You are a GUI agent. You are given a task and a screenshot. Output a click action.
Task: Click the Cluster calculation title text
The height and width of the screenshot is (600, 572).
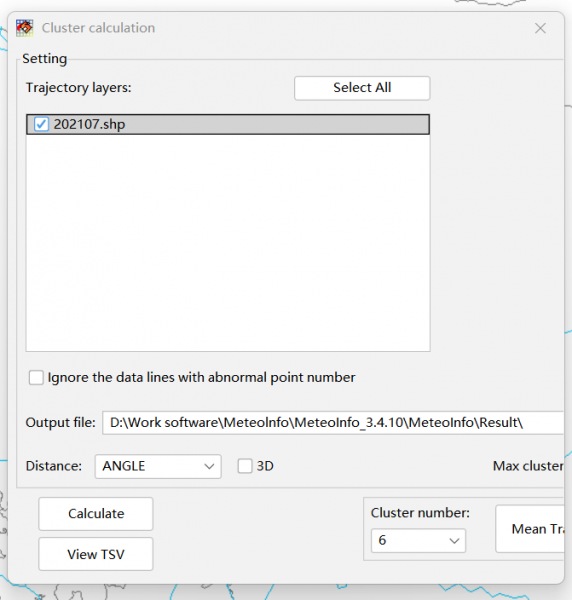(98, 28)
